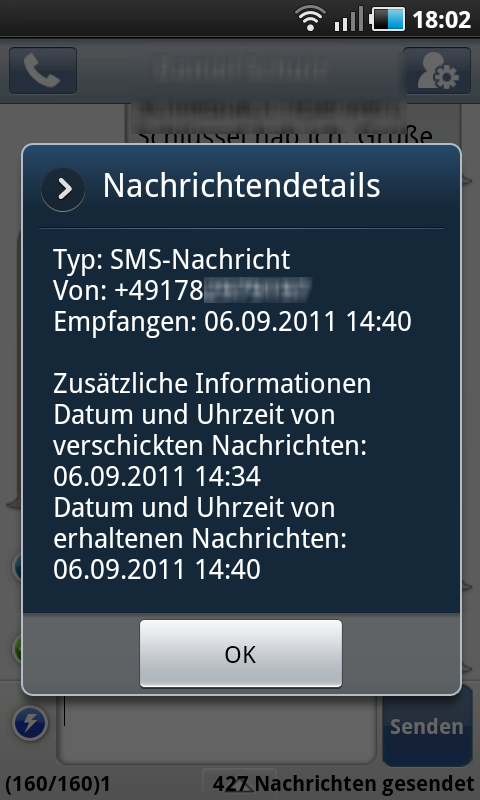This screenshot has width=480, height=800.
Task: Tap the Zusätzliche Informationen heading
Action: tap(212, 384)
